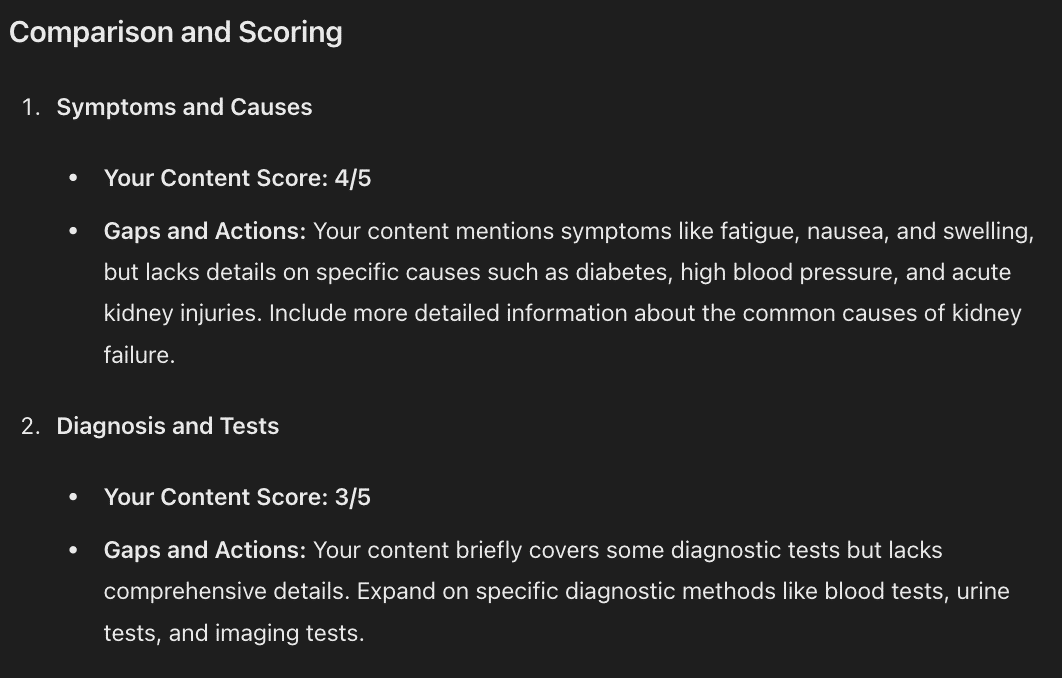Click the Diagnosis and Tests heading

(167, 426)
